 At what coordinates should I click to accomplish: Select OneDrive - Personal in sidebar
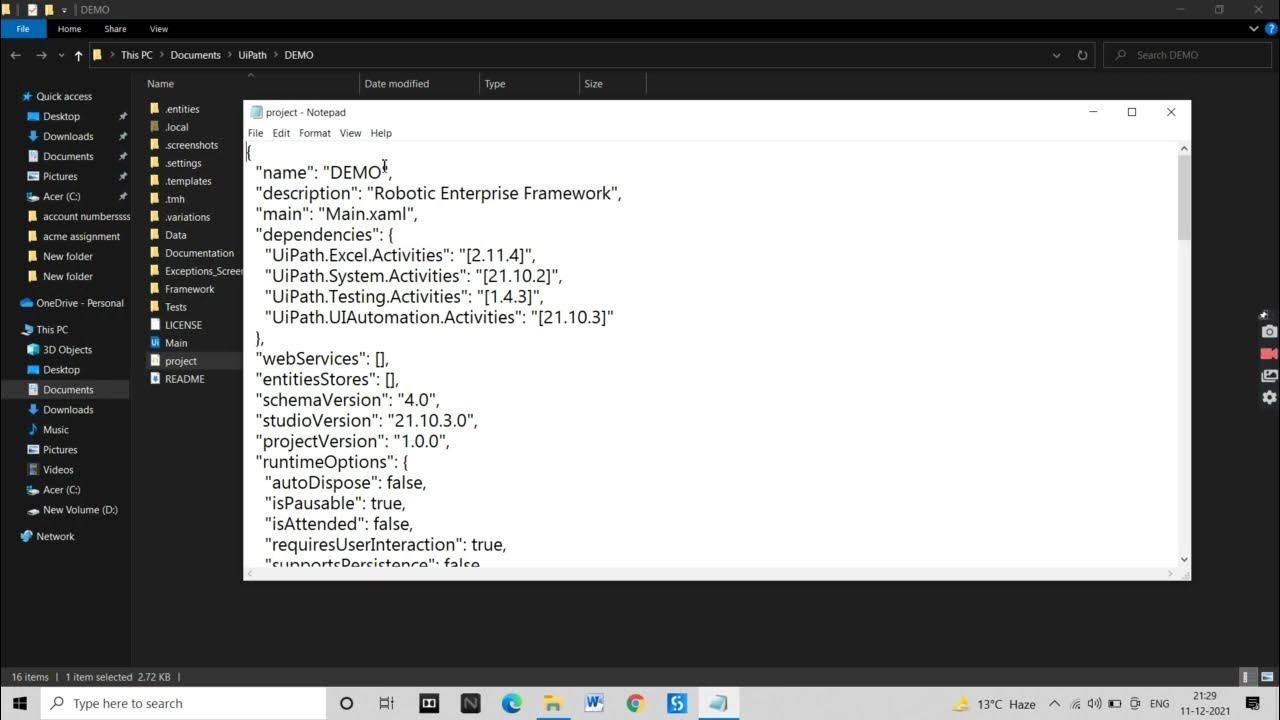79,303
